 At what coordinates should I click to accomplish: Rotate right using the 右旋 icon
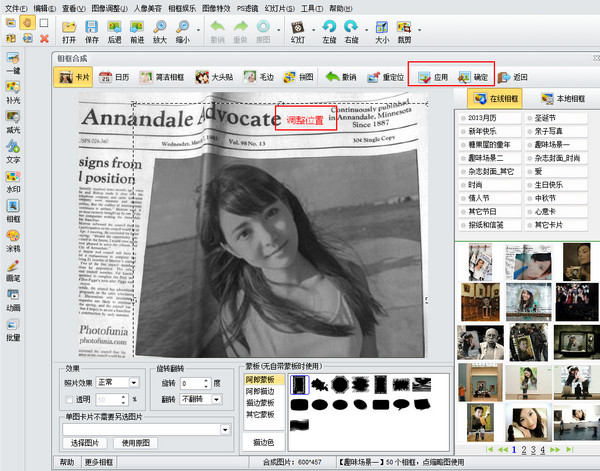pyautogui.click(x=351, y=31)
